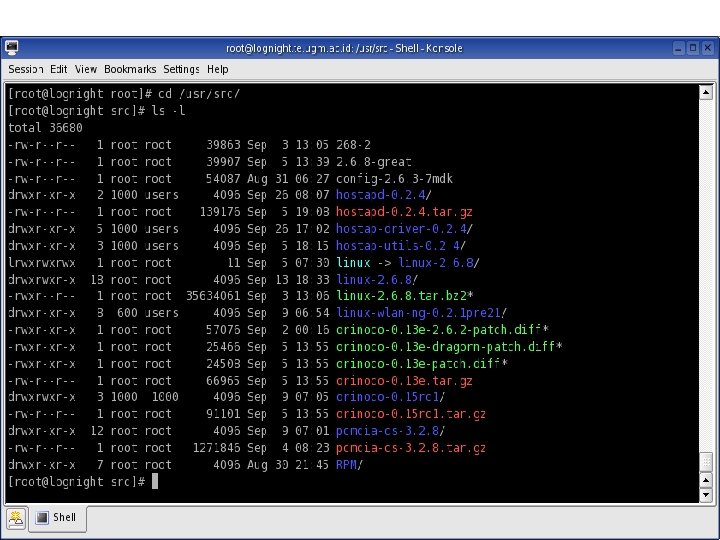The height and width of the screenshot is (540, 720).
Task: Click the New Session icon in tab bar
Action: coord(16,518)
